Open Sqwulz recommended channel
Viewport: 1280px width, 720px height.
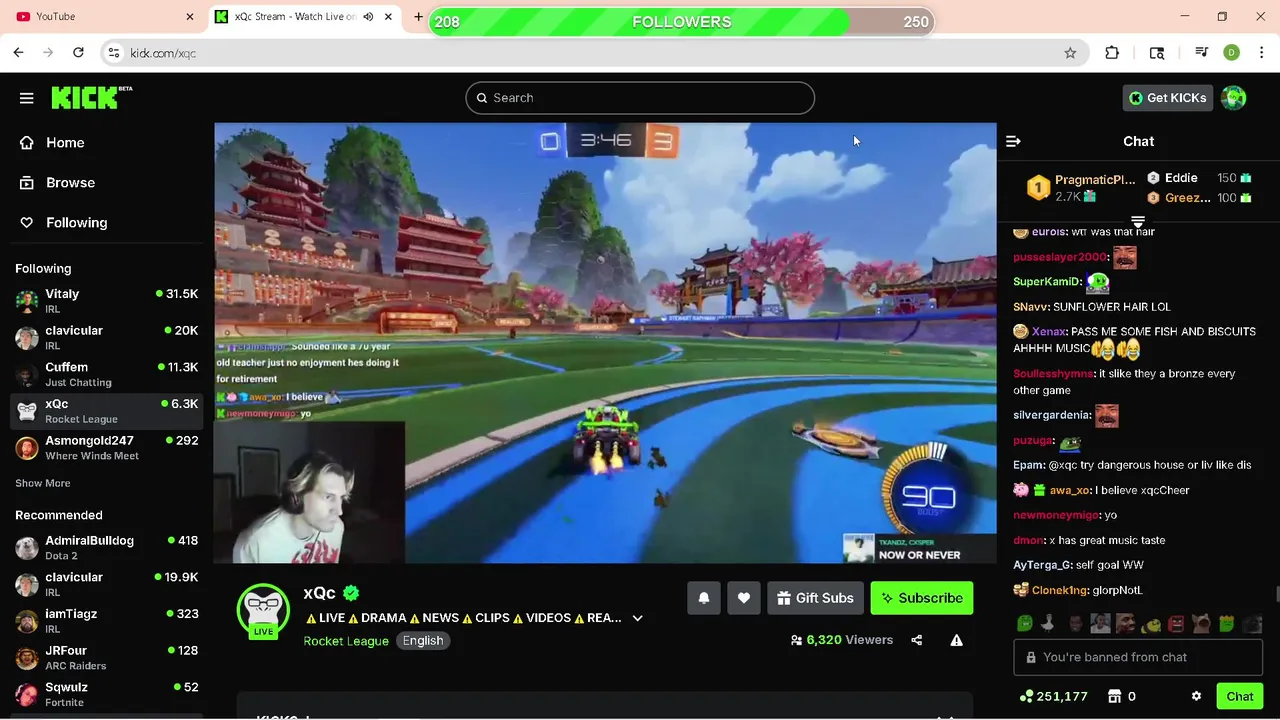107,694
